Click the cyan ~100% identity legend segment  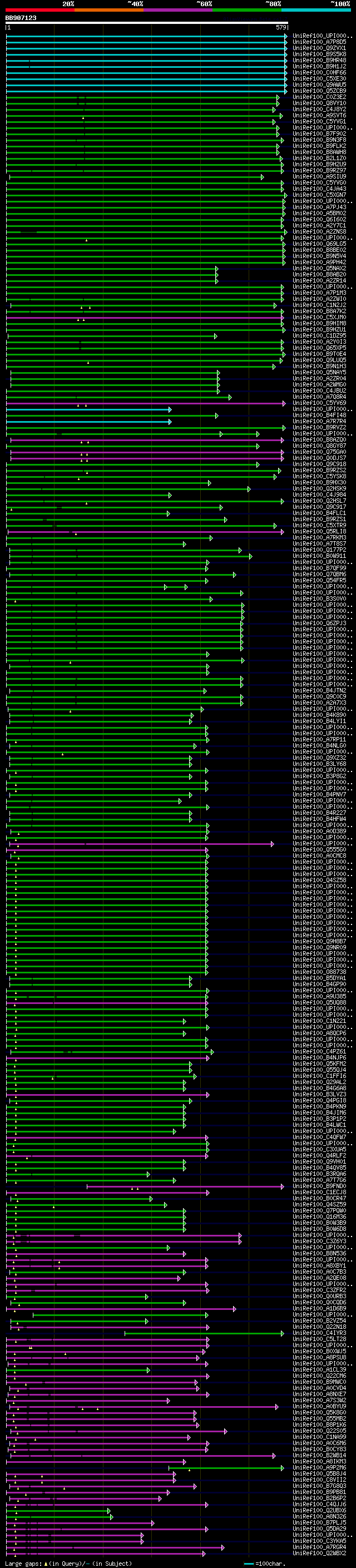tap(317, 10)
